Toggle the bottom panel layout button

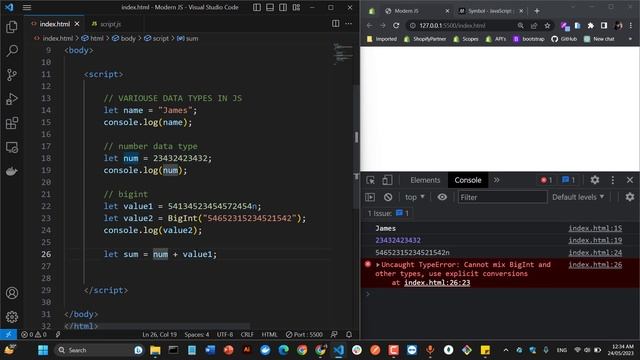270,7
